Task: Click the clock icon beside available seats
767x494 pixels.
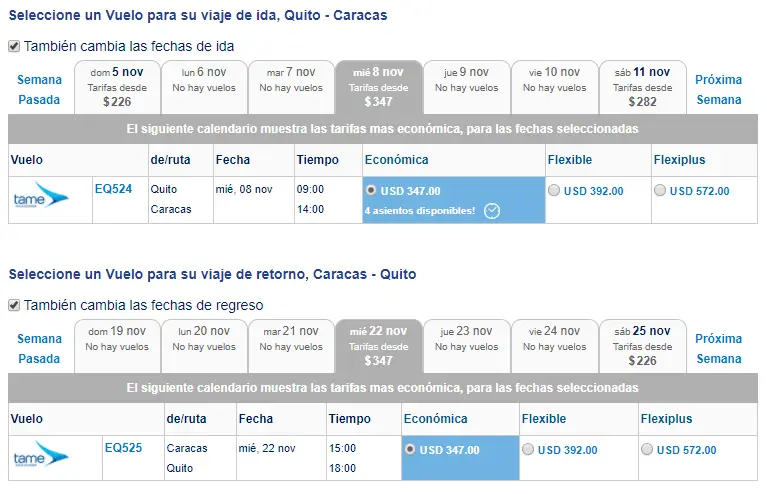Action: click(x=492, y=210)
